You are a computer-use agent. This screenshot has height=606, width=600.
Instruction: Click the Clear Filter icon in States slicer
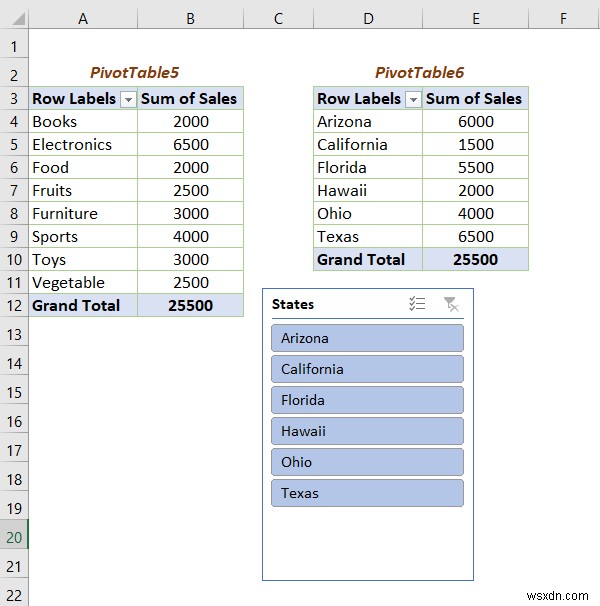pos(451,304)
